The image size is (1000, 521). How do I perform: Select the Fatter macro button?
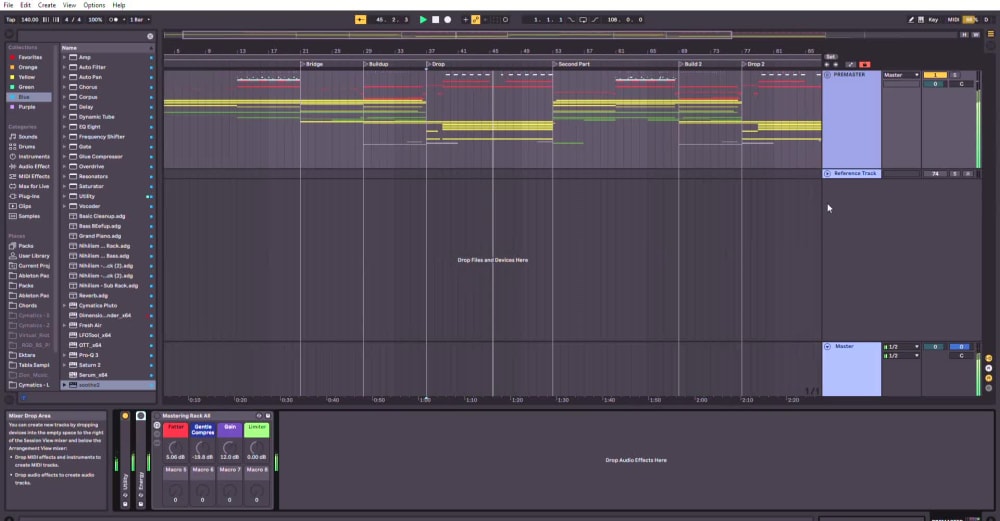[175, 430]
